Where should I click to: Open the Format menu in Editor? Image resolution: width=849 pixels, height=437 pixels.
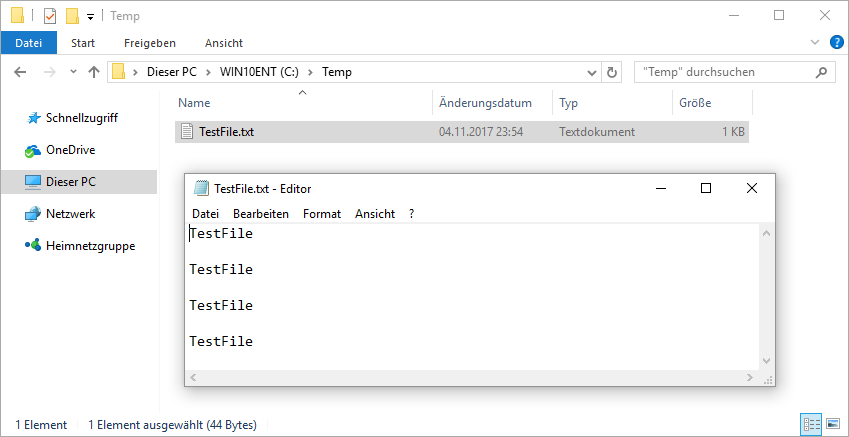[321, 214]
